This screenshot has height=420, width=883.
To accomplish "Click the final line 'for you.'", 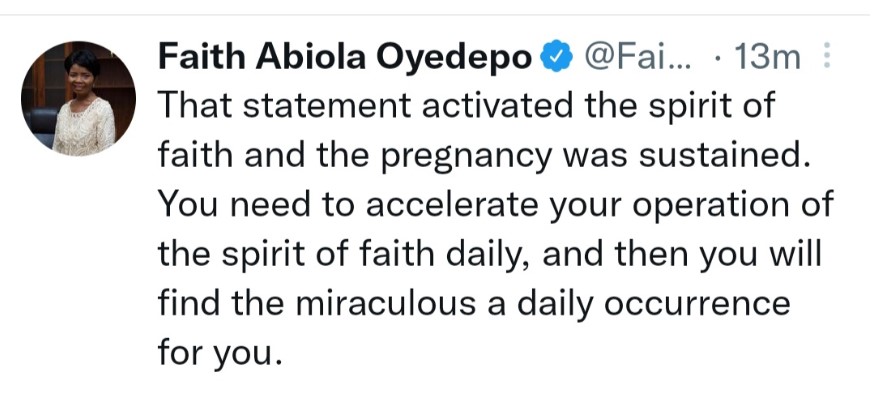I will (x=218, y=355).
